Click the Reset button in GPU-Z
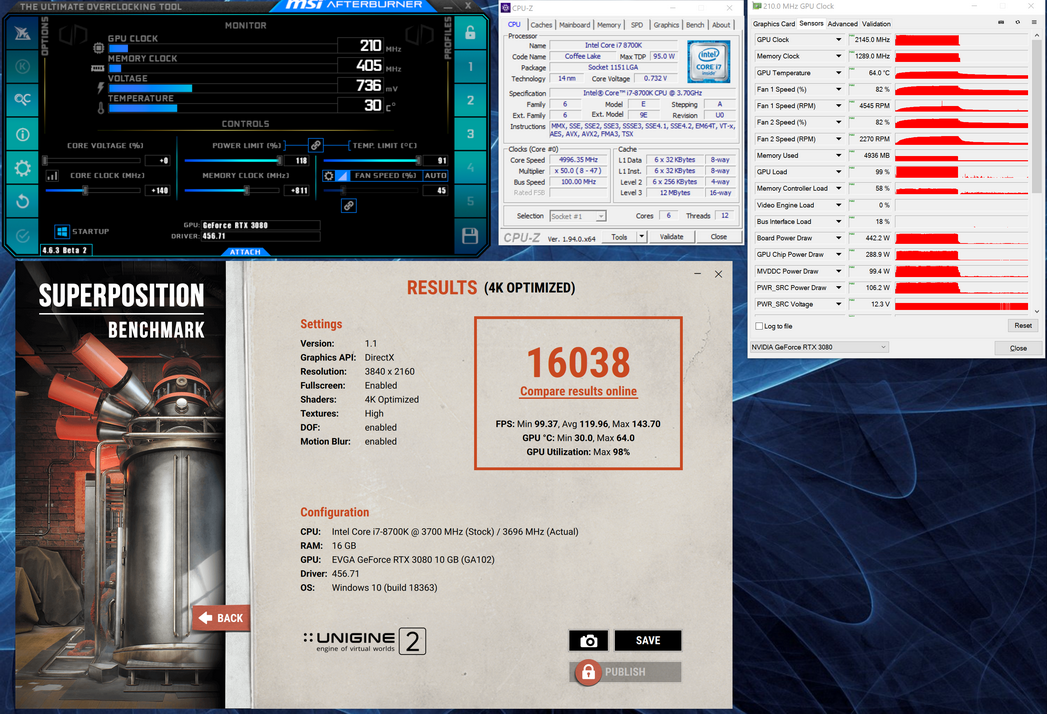The height and width of the screenshot is (714, 1047). [1023, 326]
